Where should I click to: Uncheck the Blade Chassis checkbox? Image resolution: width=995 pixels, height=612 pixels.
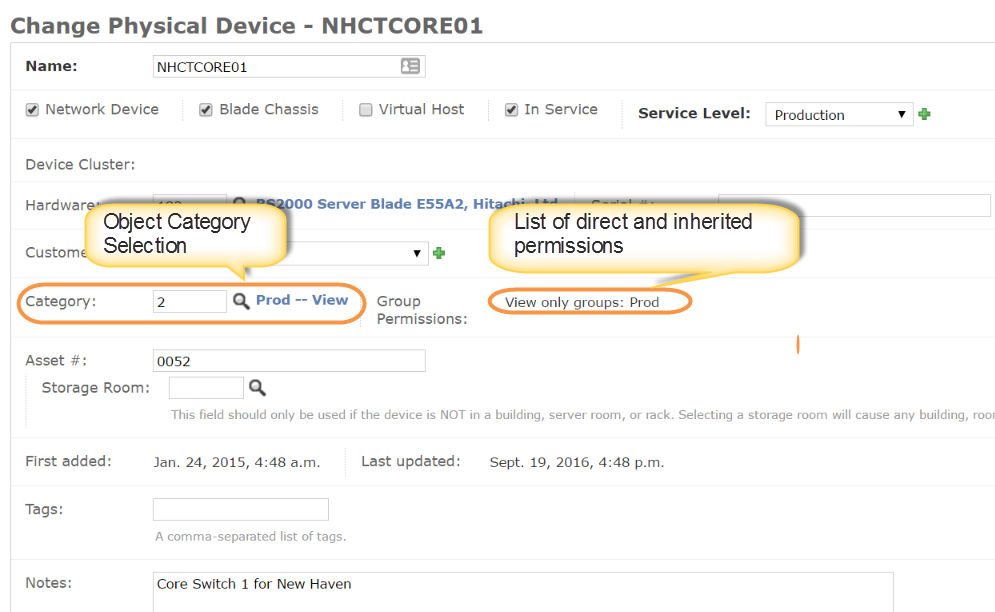click(206, 110)
